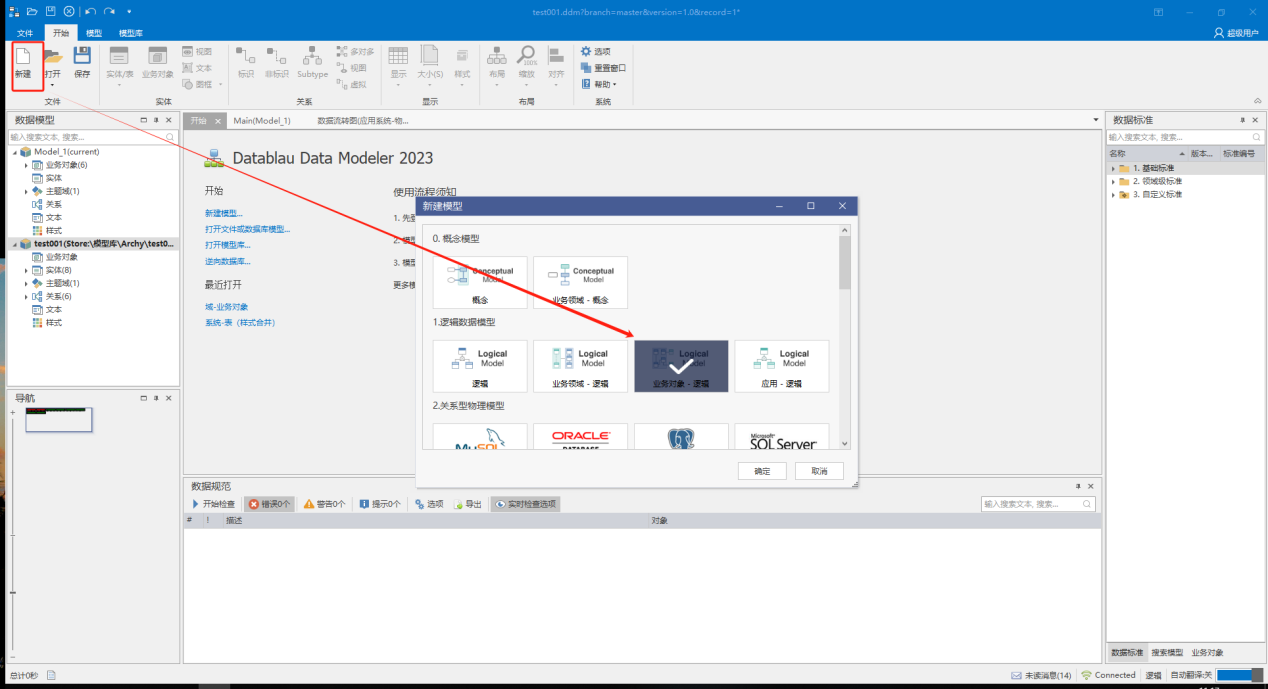Click the undo arrow in the title bar
Viewport: 1268px width, 689px height.
[90, 11]
